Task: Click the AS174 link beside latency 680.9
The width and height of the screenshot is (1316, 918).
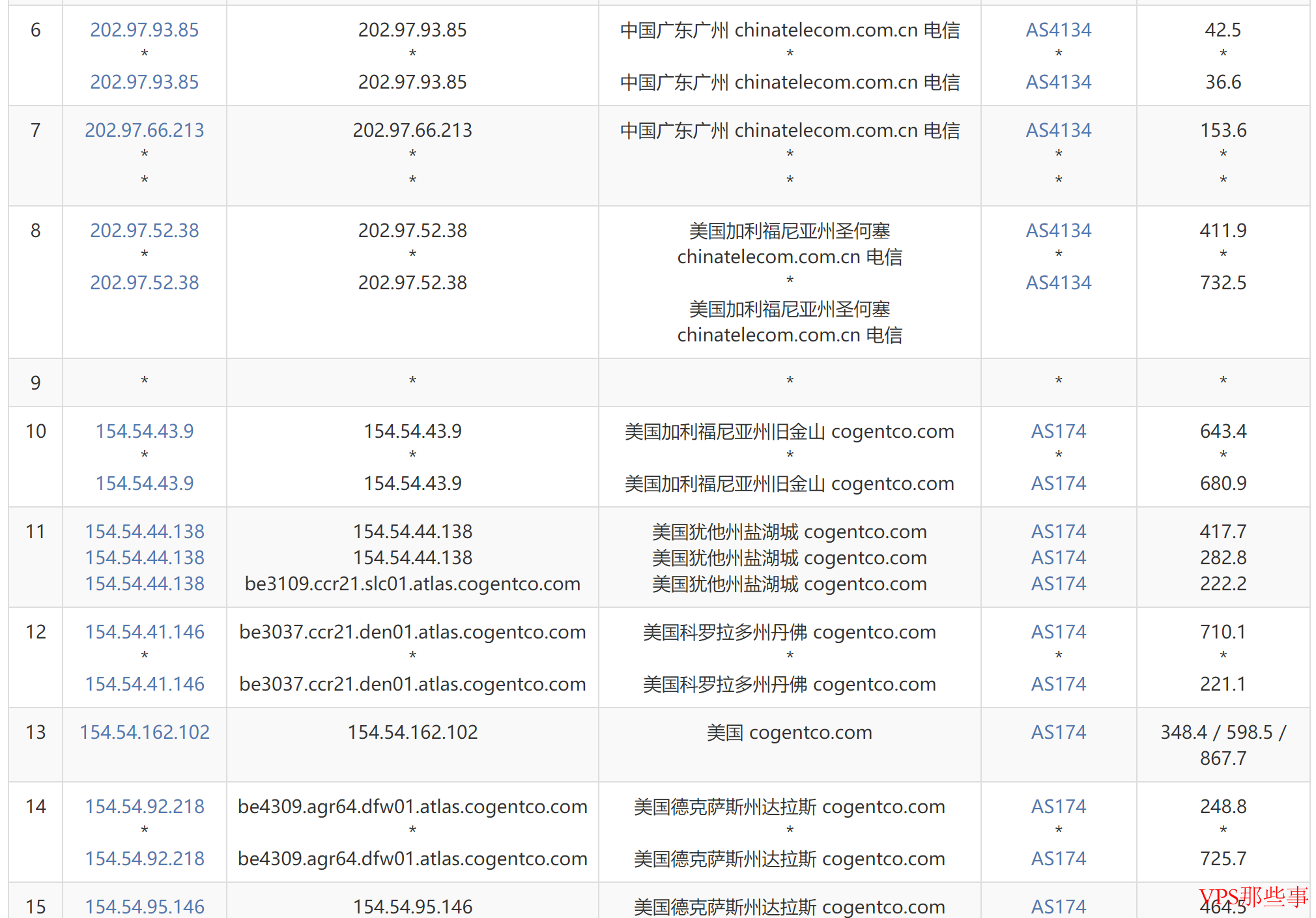Action: click(1059, 483)
